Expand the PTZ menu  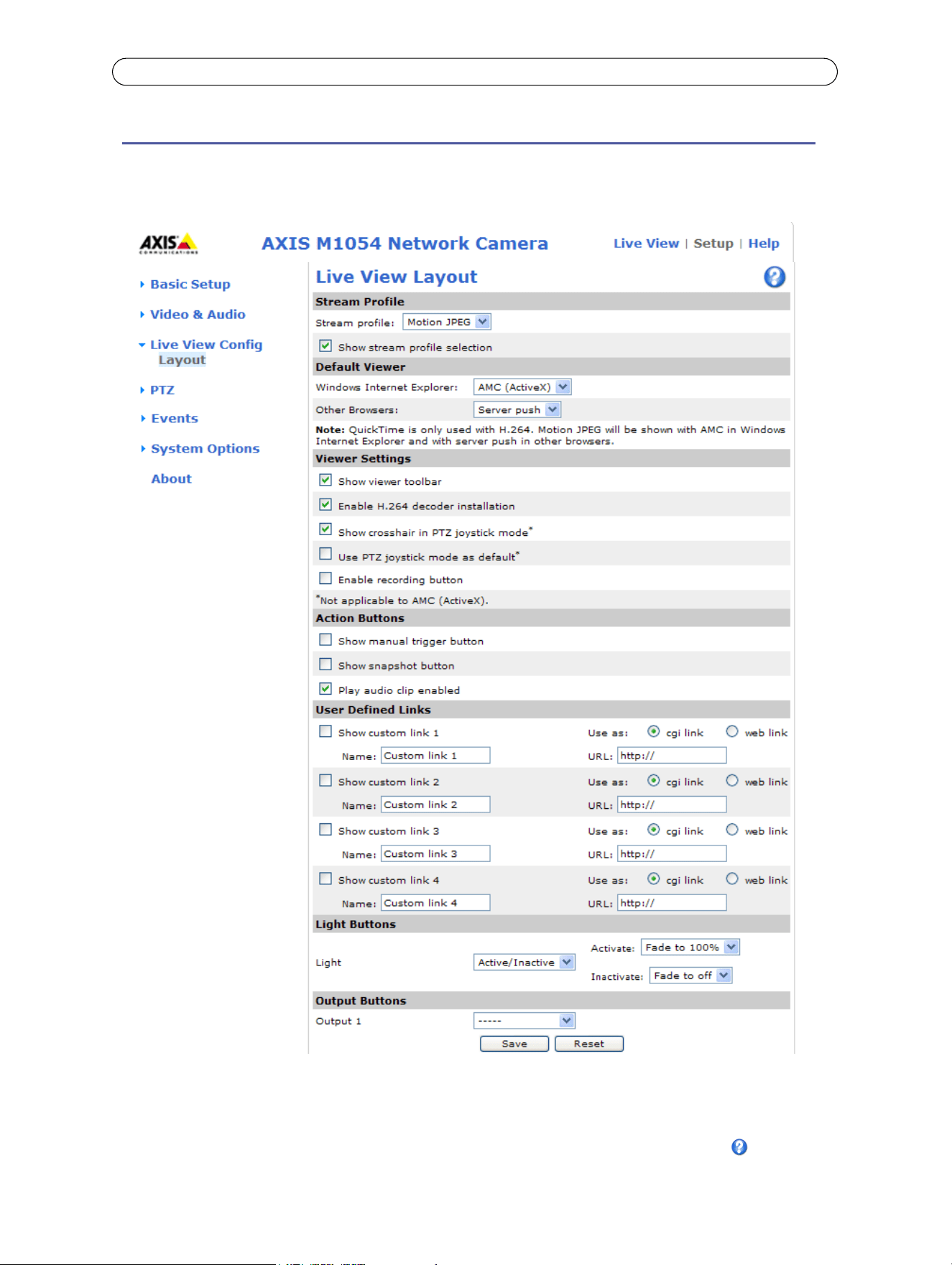point(162,390)
